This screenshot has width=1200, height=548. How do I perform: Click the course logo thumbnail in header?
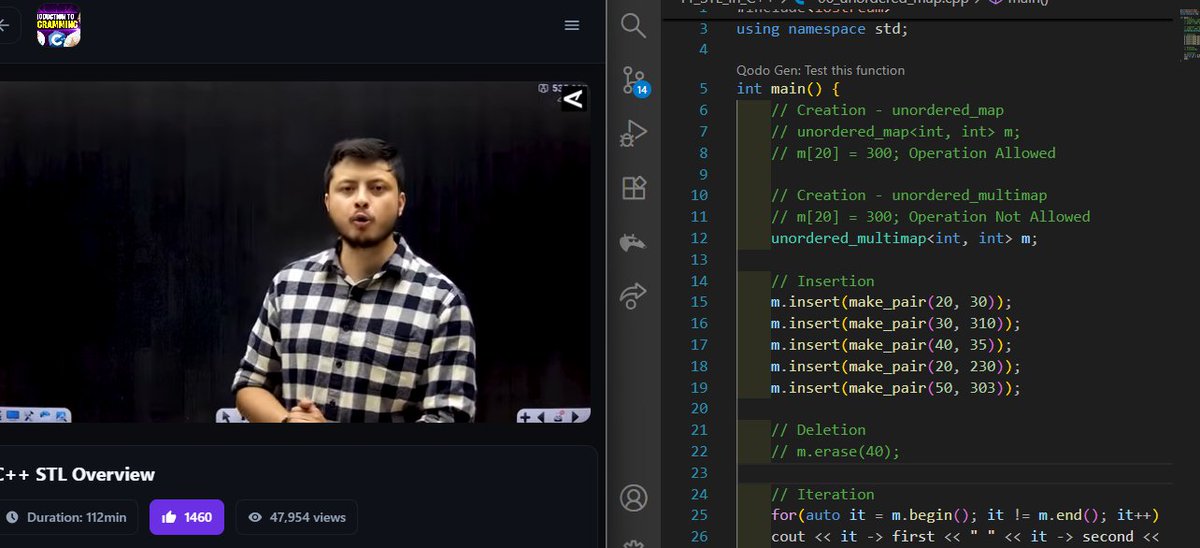[58, 25]
